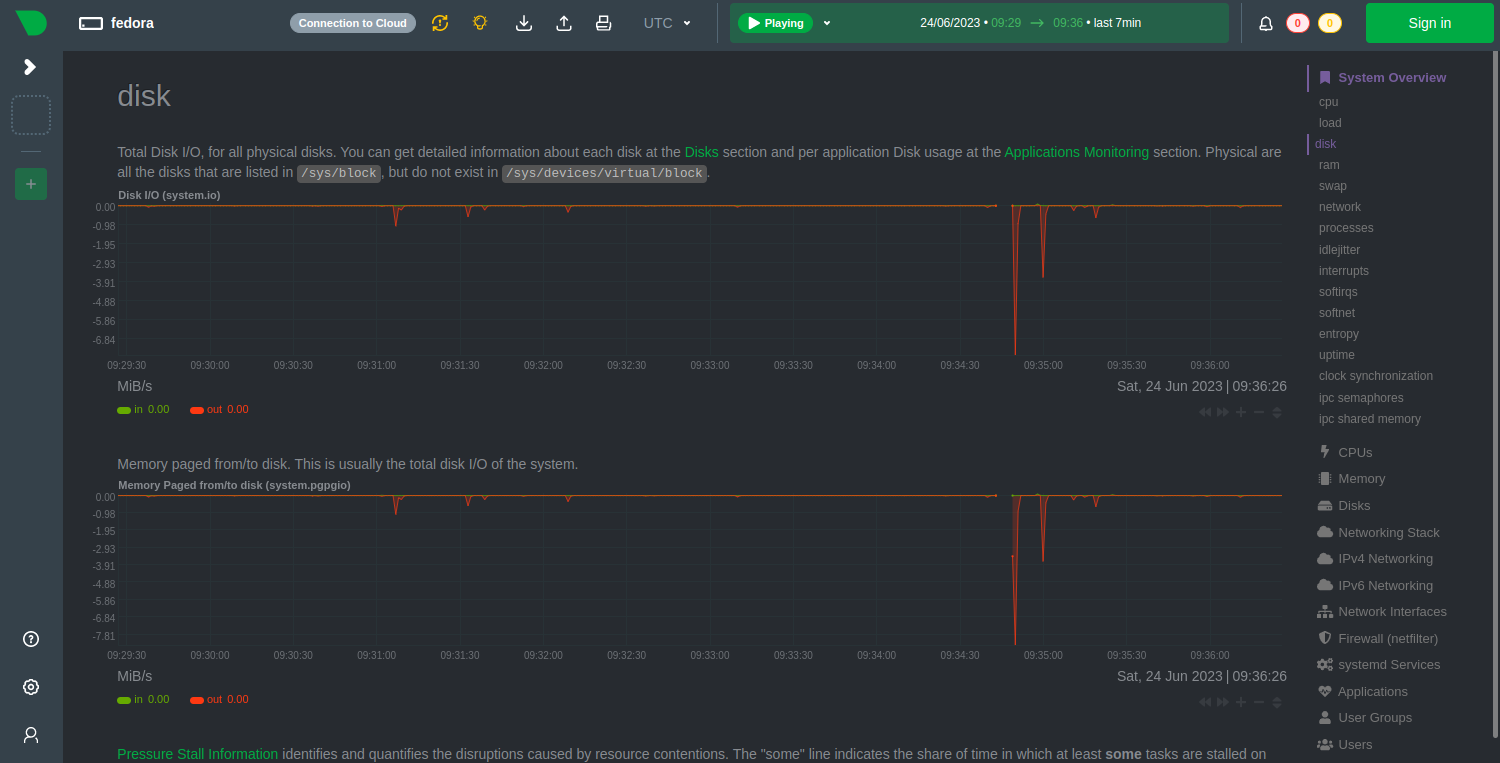Click the yellow update check icon

[x=440, y=23]
